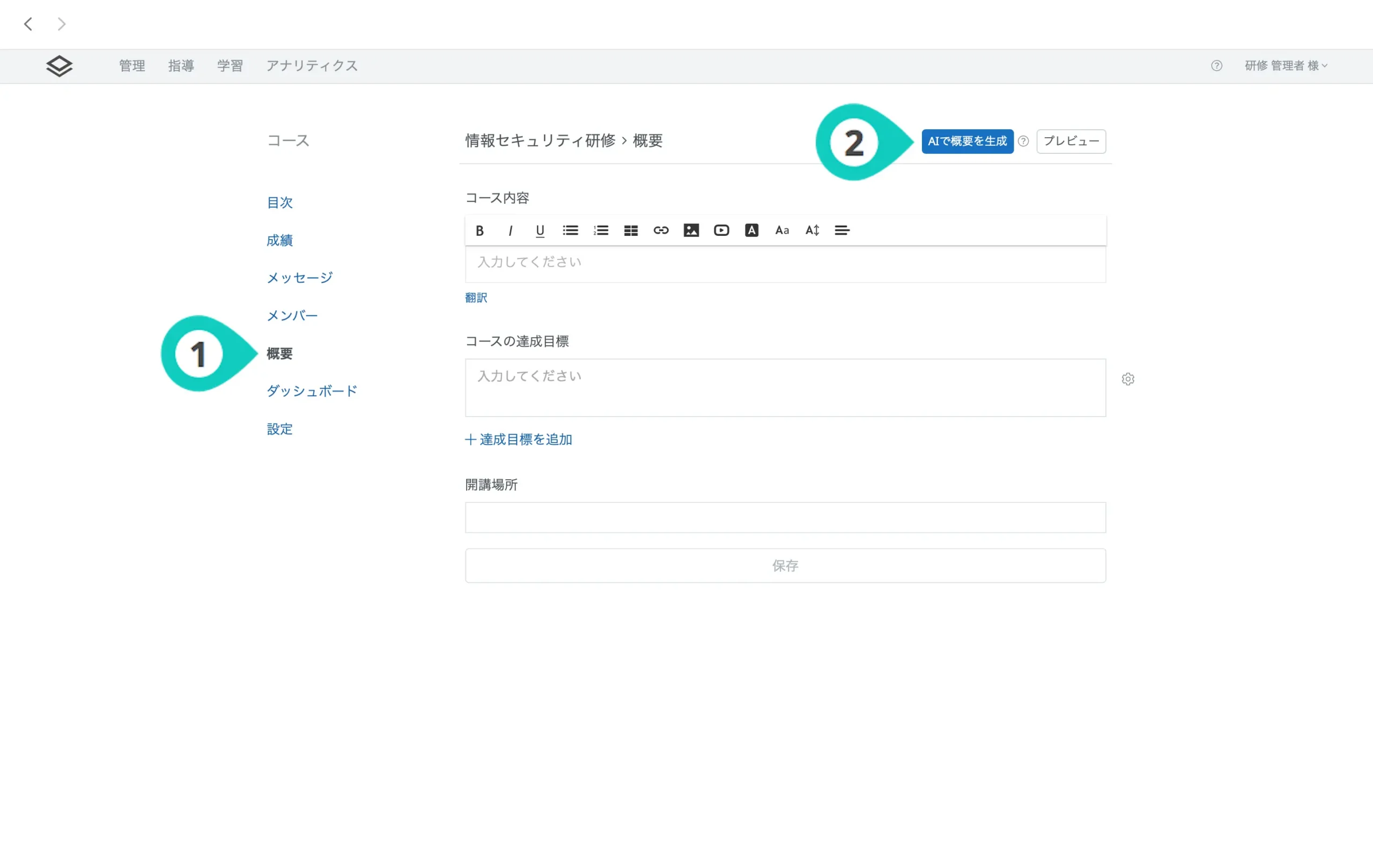The height and width of the screenshot is (868, 1373).
Task: Insert a numbered list
Action: [x=600, y=230]
